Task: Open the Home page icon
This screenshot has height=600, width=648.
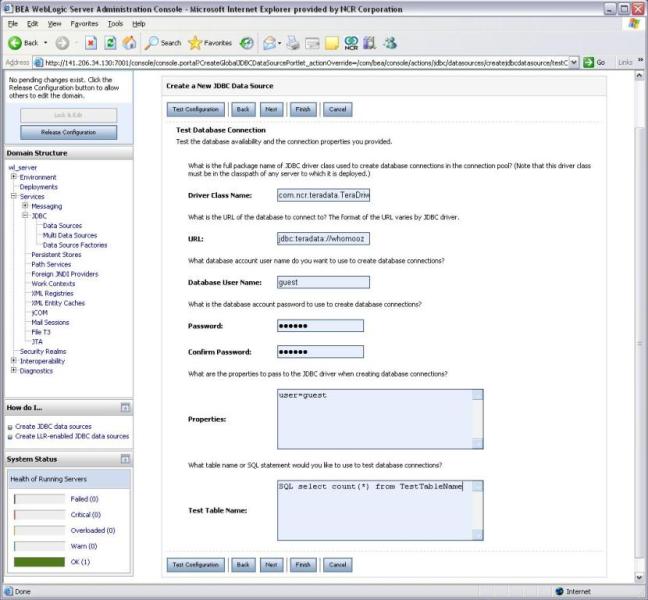Action: pos(129,43)
